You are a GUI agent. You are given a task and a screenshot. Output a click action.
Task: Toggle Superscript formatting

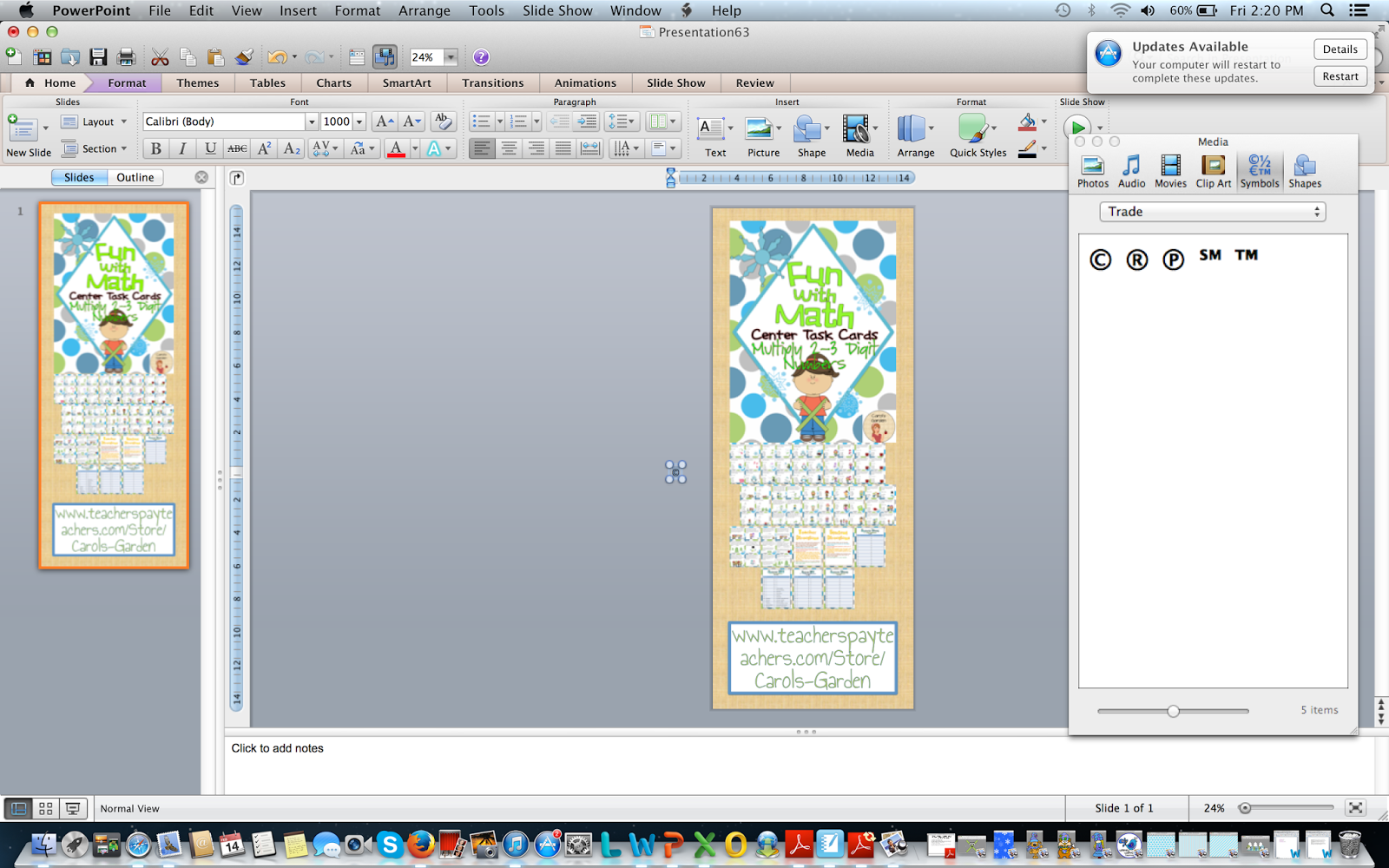(x=265, y=148)
